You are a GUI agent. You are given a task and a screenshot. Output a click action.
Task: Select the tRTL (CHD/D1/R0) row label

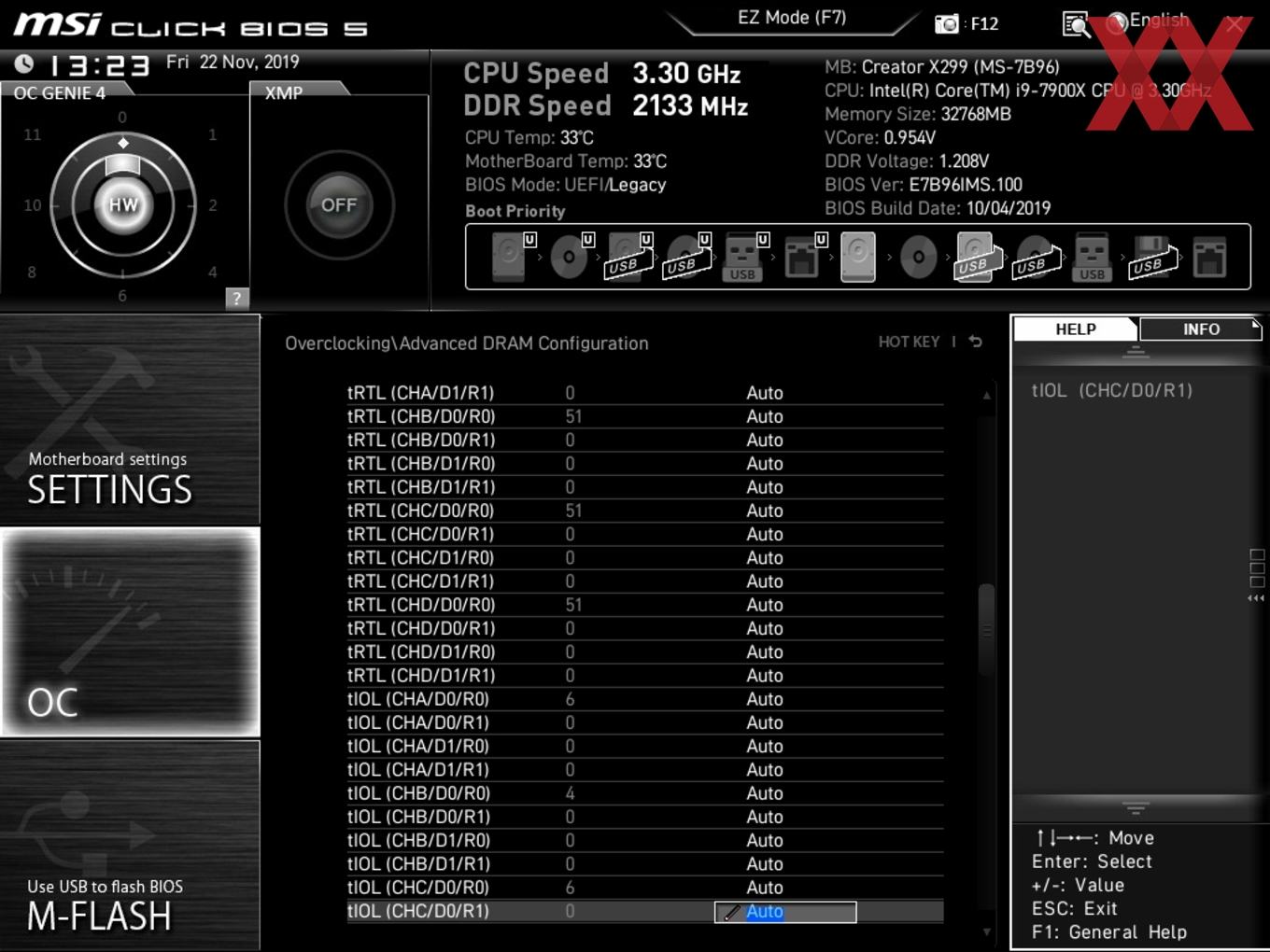point(421,652)
